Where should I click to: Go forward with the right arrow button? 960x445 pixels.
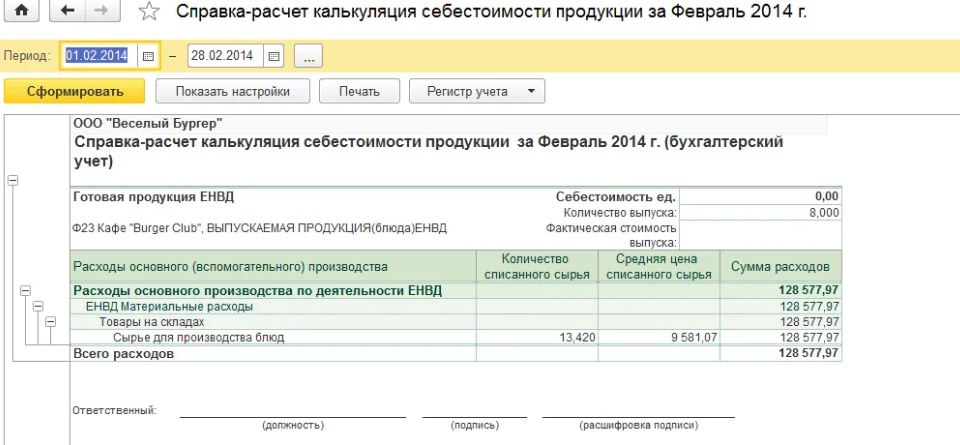pos(103,12)
